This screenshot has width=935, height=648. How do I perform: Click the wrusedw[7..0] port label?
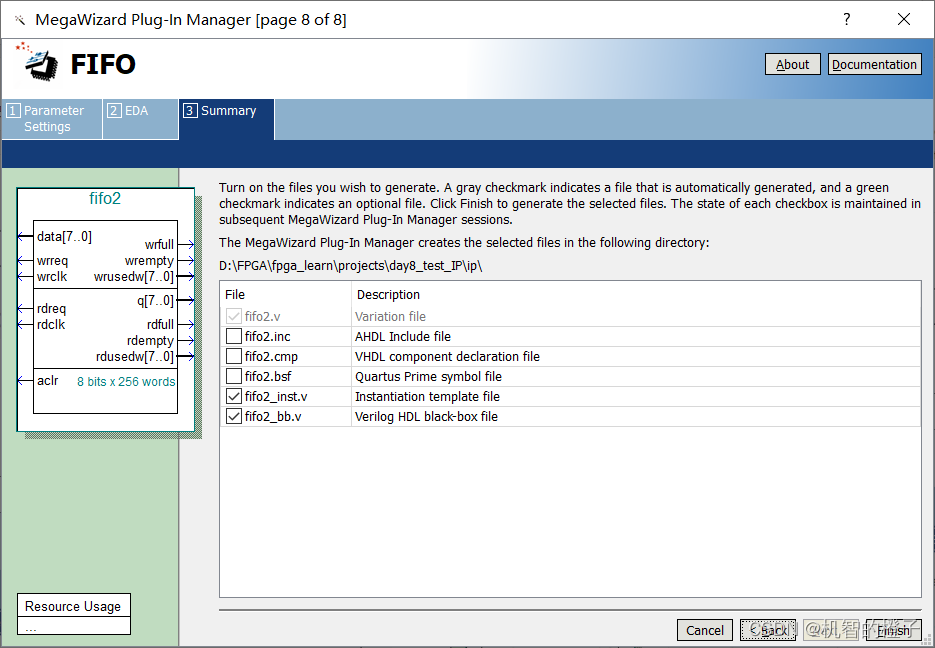134,277
